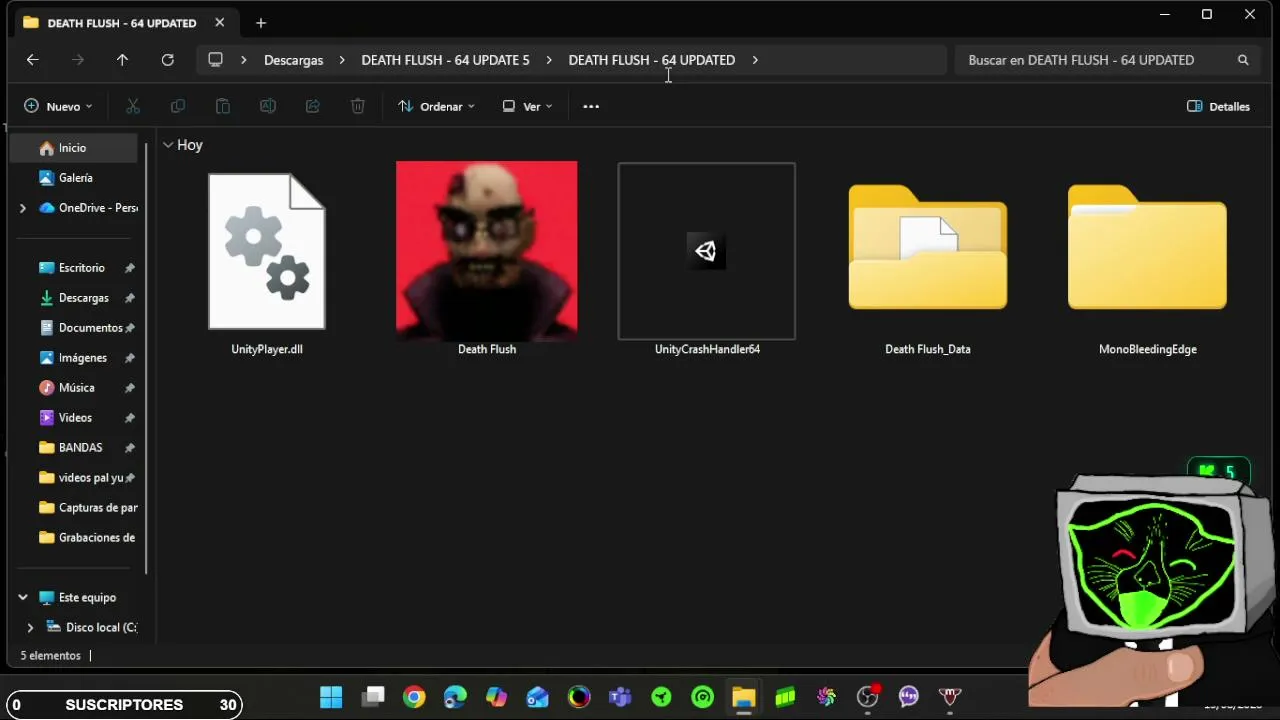1280x720 pixels.
Task: Go up one folder level
Action: pos(122,60)
